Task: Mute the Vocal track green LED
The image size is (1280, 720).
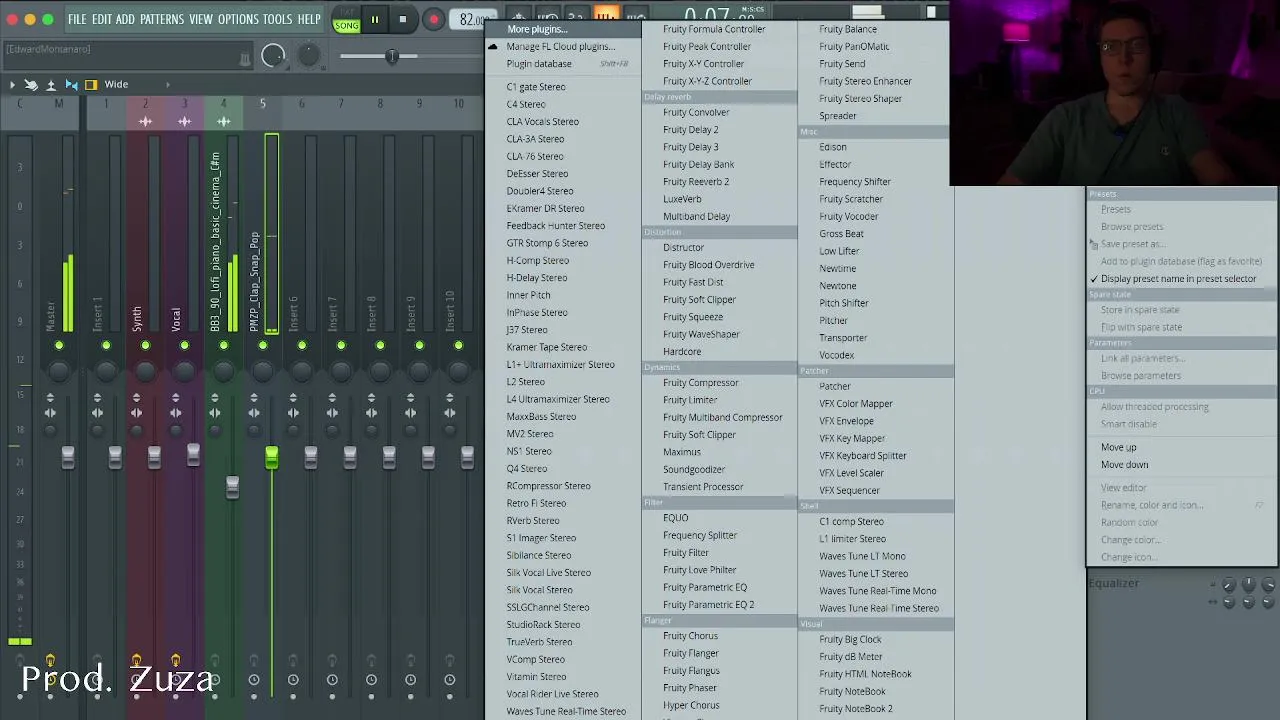Action: [x=184, y=346]
